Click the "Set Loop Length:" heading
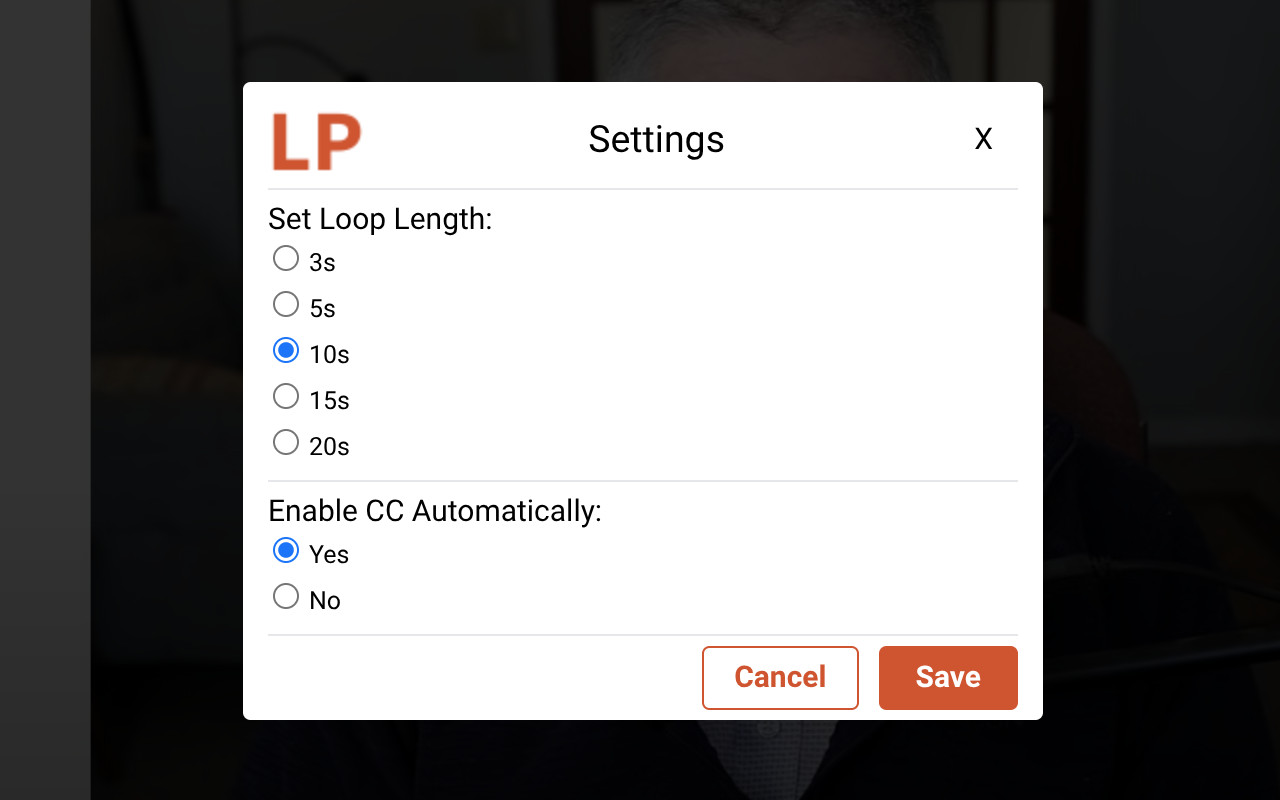The image size is (1280, 800). click(x=380, y=218)
